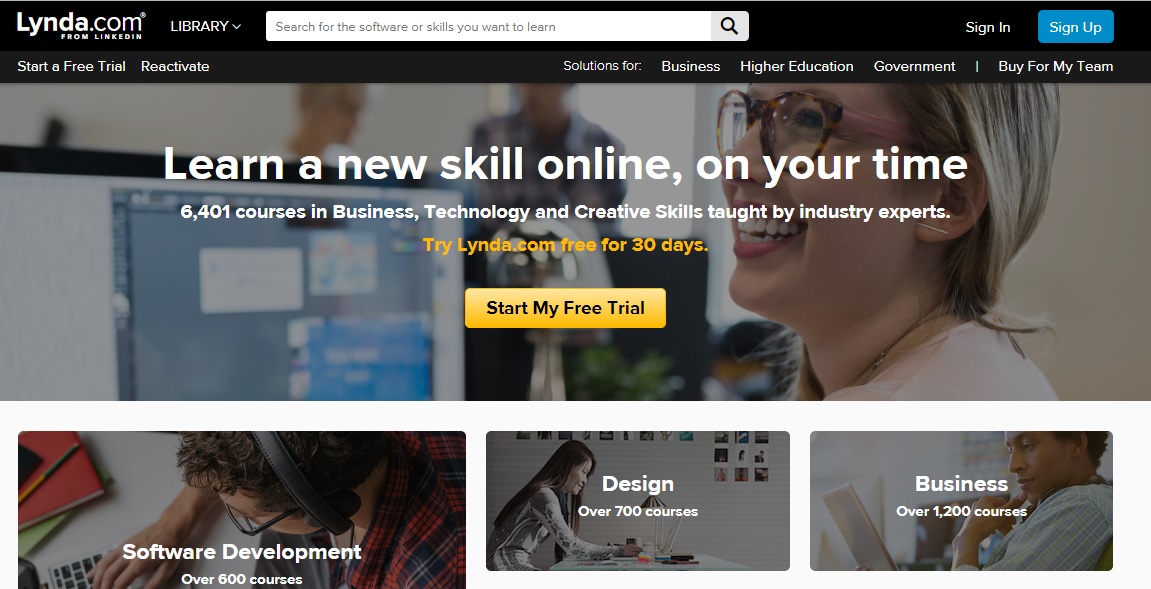
Task: Open the Business solutions menu item
Action: pos(691,66)
